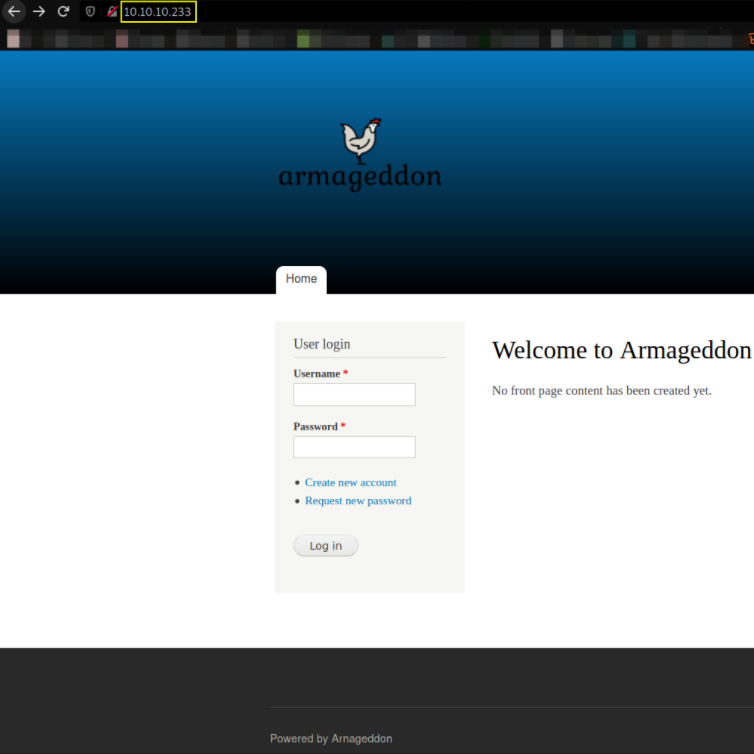
Task: Click the browser forward arrow
Action: click(39, 12)
